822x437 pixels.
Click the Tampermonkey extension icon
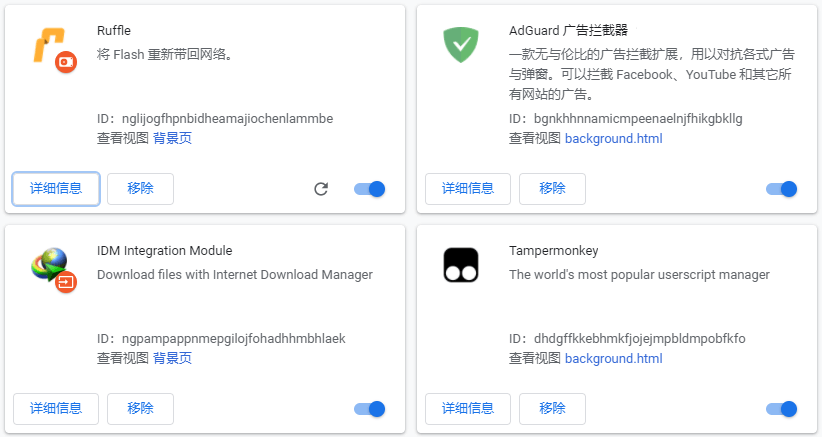tap(461, 265)
